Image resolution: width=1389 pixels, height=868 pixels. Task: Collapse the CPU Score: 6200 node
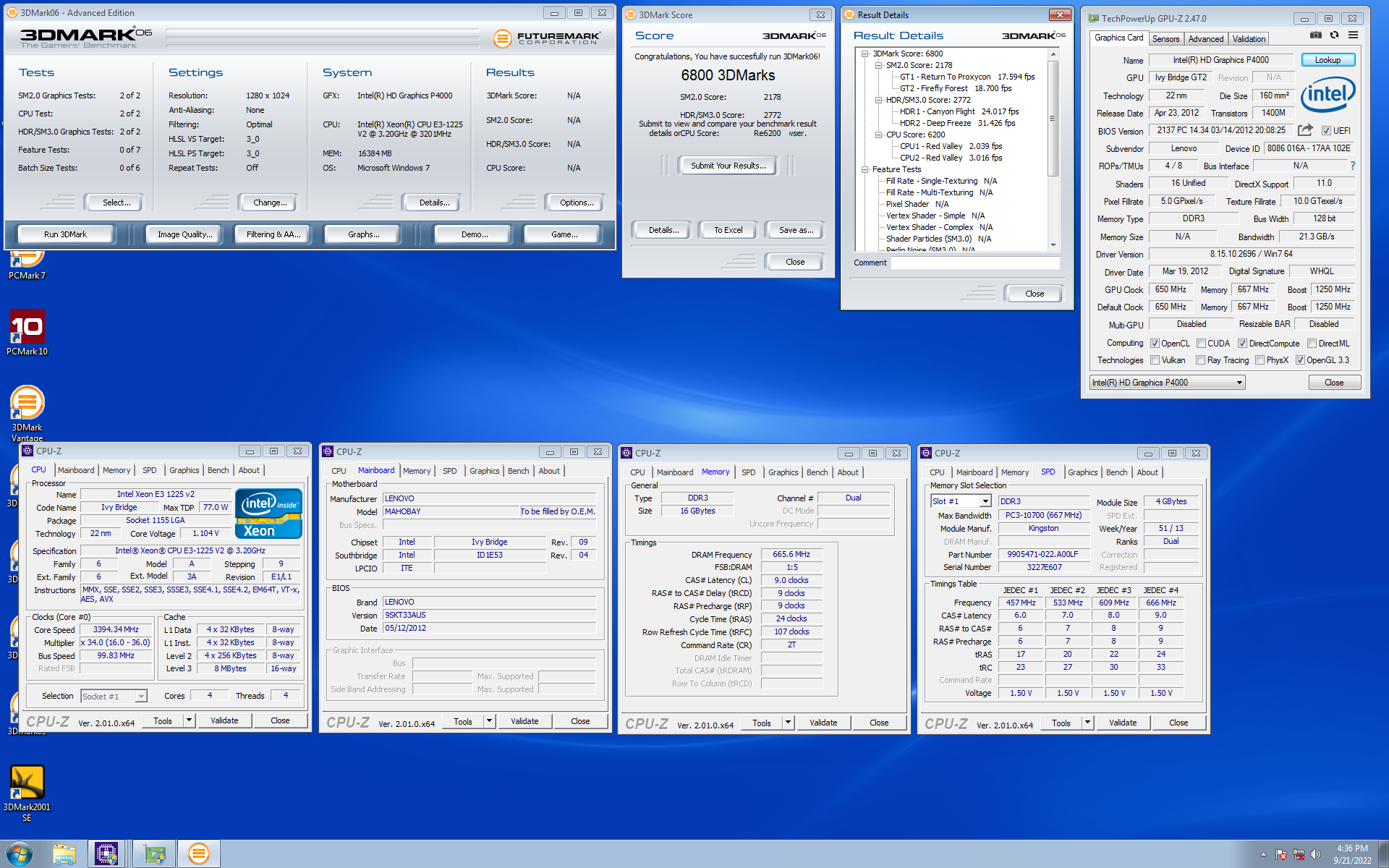coord(878,135)
